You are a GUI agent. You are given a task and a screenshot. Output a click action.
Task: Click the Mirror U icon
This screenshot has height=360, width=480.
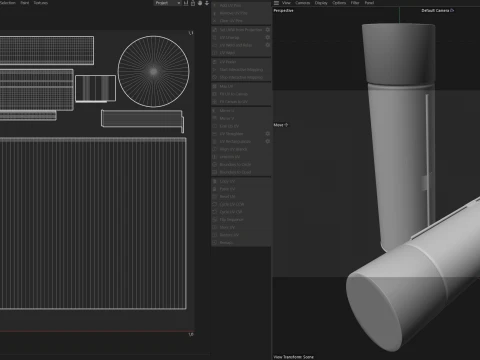215,111
